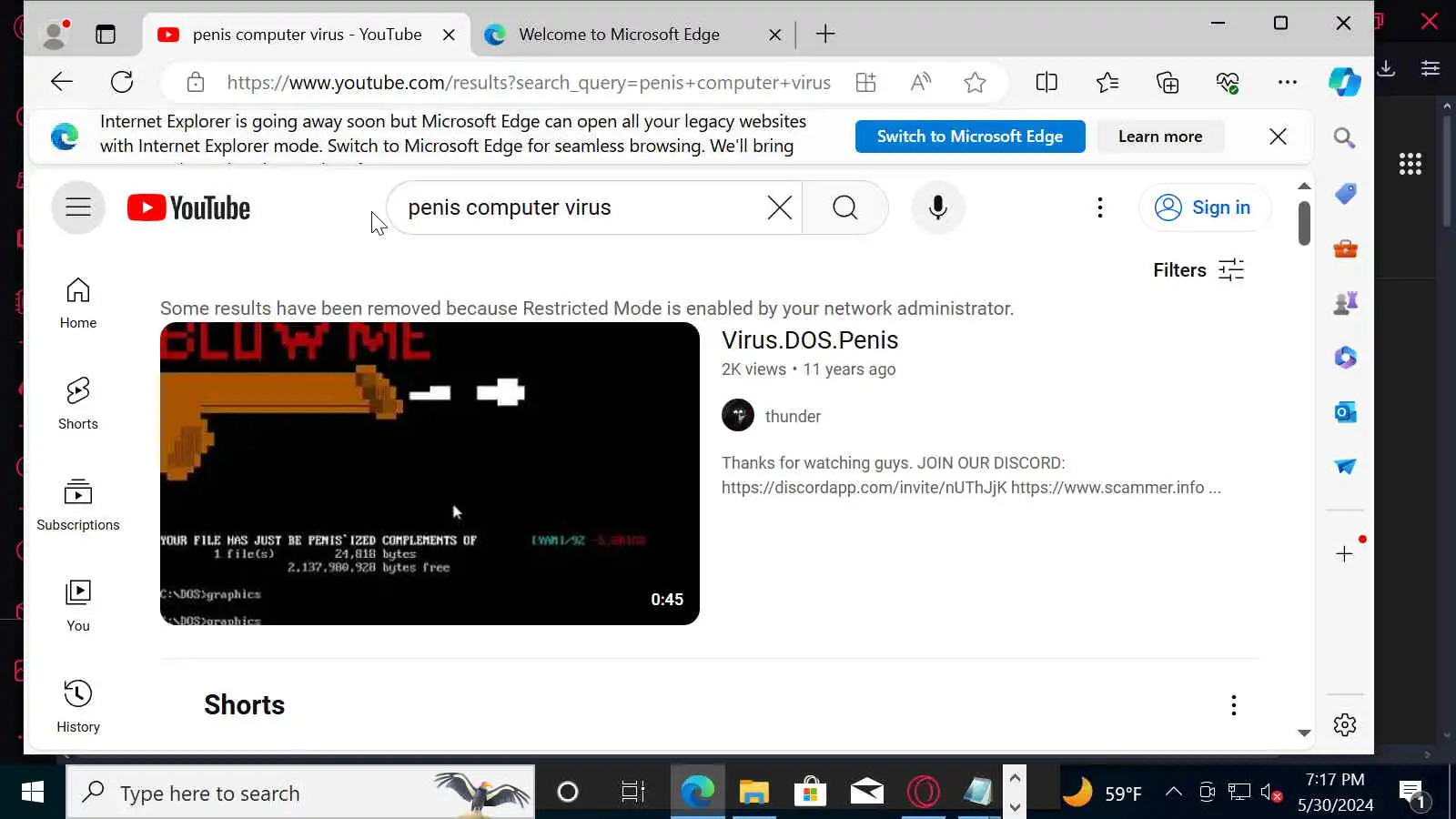Refresh the YouTube results page
Screen dimensions: 1456x819
(122, 82)
